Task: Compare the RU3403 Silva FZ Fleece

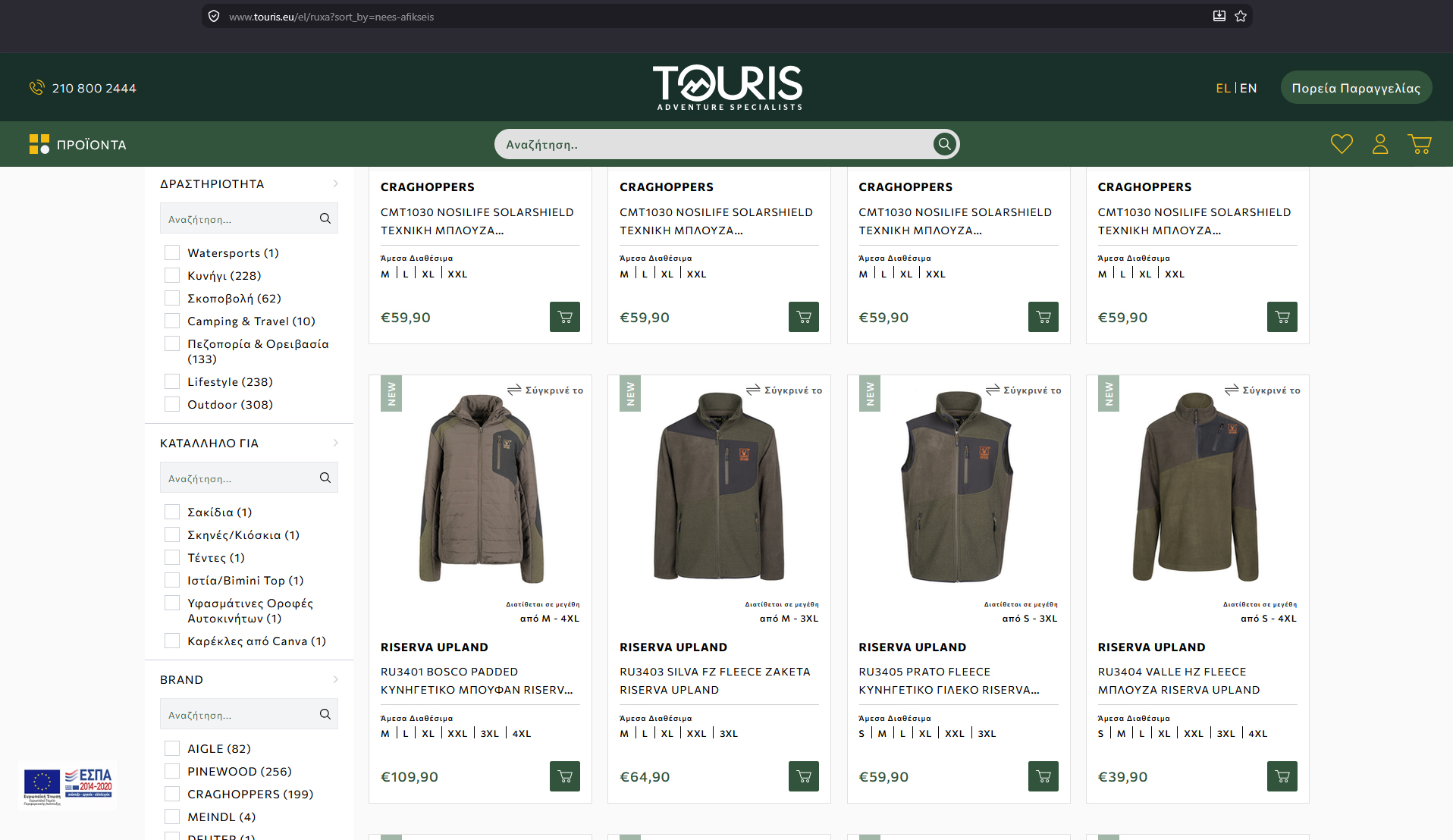Action: [784, 390]
